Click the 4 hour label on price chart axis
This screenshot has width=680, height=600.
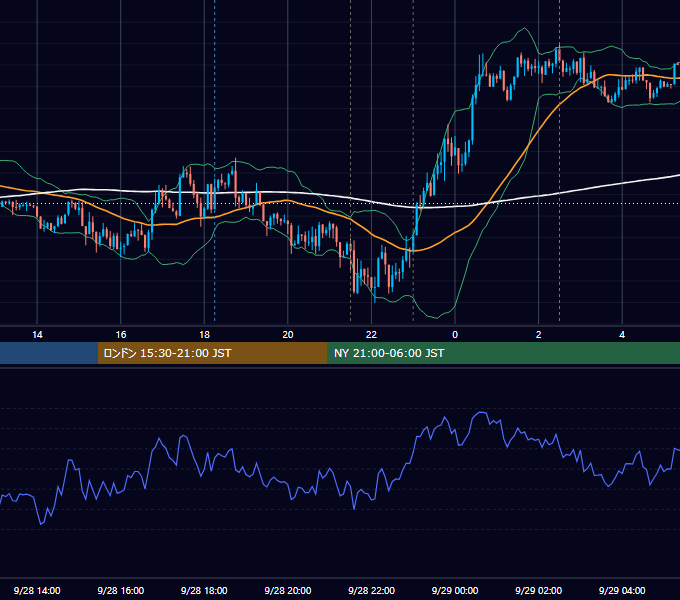click(x=622, y=335)
